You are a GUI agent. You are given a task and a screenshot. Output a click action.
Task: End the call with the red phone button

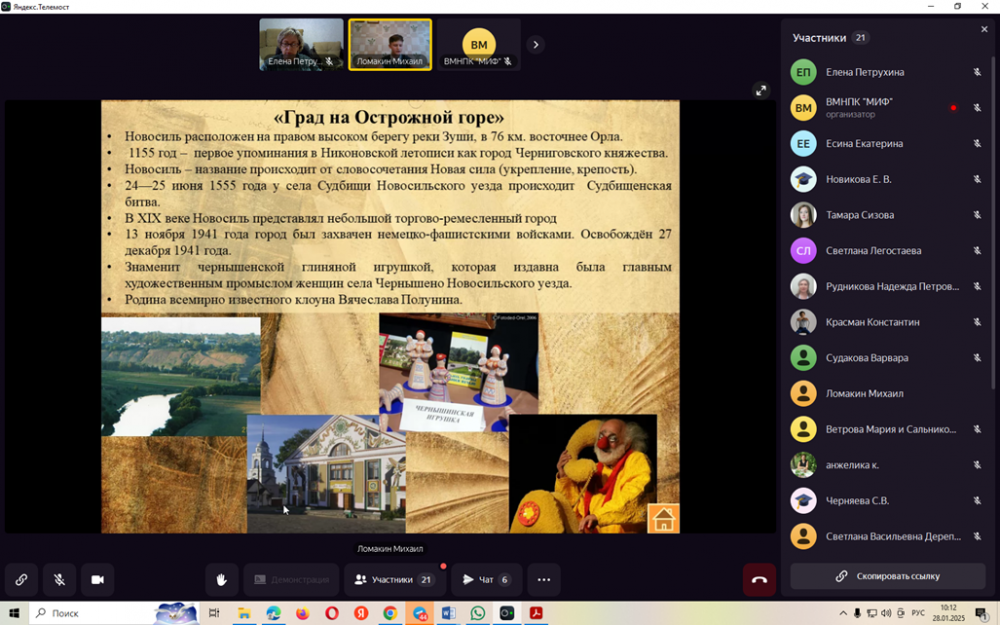(x=759, y=579)
